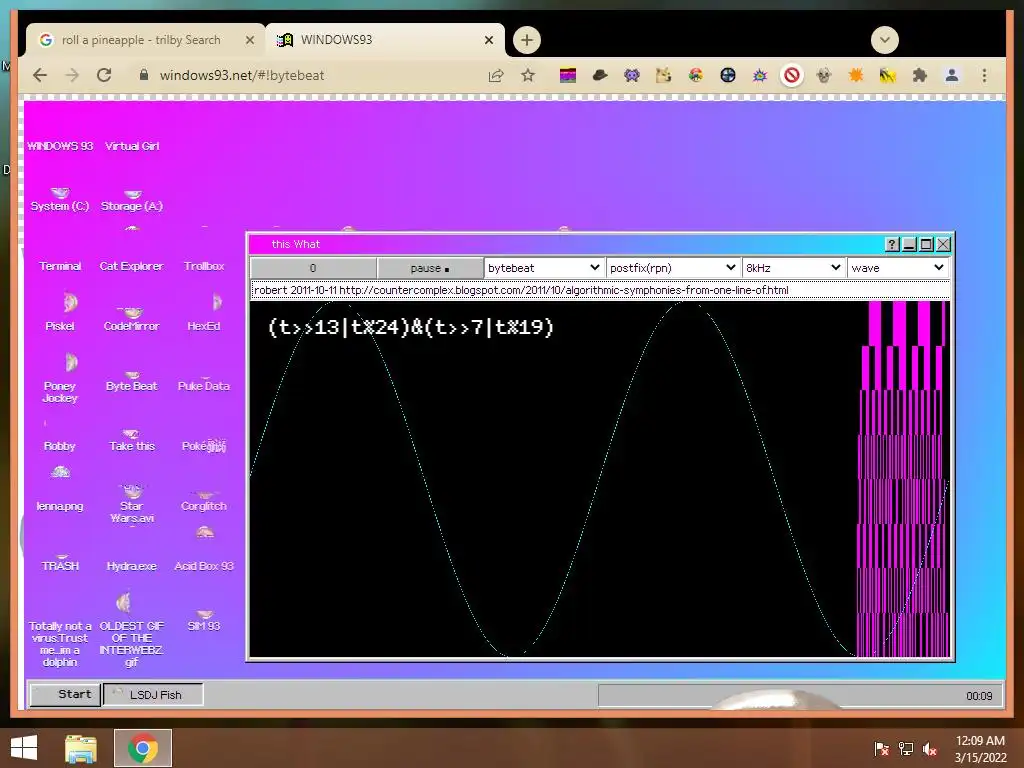Launch the Terminal desktop icon
Image resolution: width=1024 pixels, height=768 pixels.
(x=60, y=266)
